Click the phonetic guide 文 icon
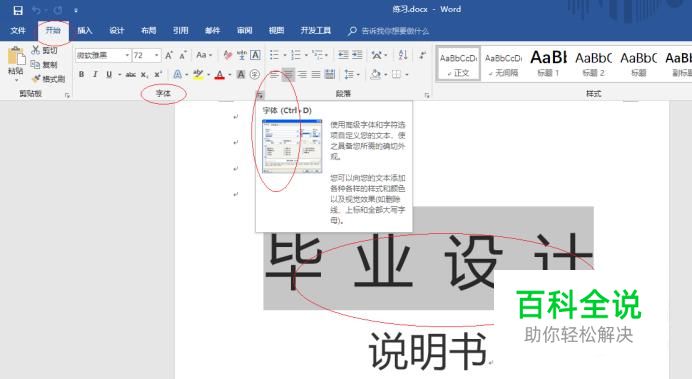 tap(241, 55)
